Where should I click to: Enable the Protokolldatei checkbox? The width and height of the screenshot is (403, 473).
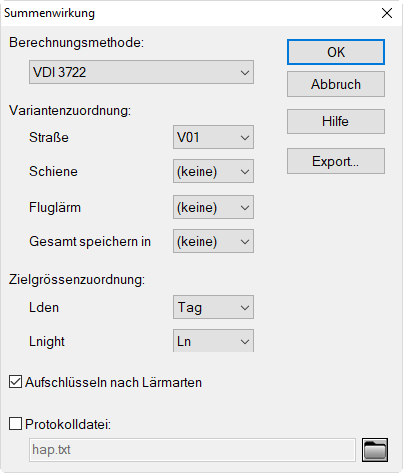click(x=15, y=424)
